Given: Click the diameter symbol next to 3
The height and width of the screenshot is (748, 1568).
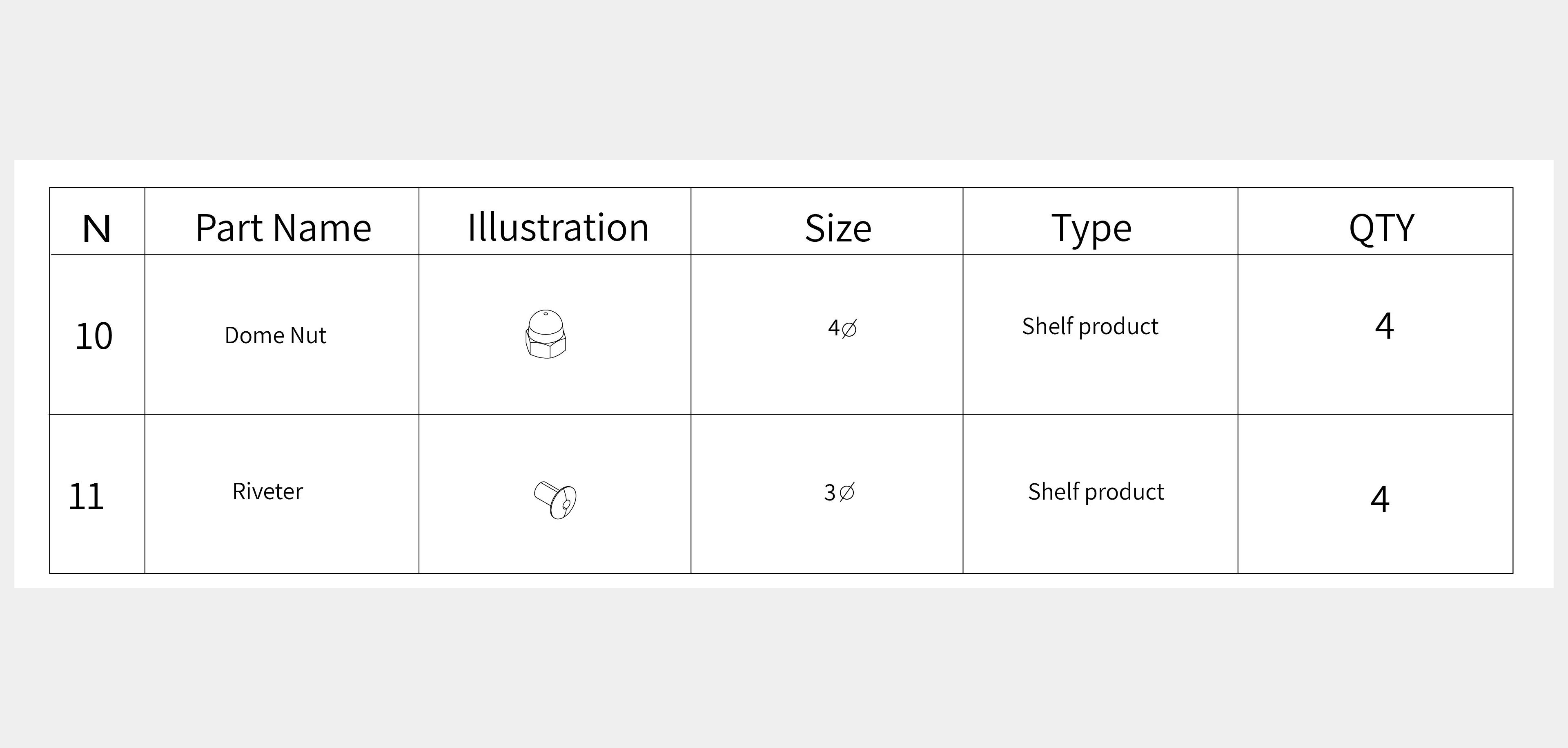Looking at the screenshot, I should coord(847,491).
